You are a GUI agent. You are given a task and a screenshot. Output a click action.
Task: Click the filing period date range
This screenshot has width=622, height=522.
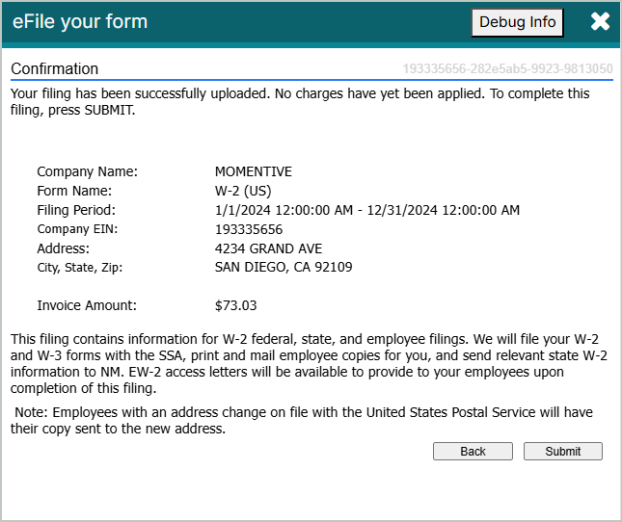[x=367, y=210]
